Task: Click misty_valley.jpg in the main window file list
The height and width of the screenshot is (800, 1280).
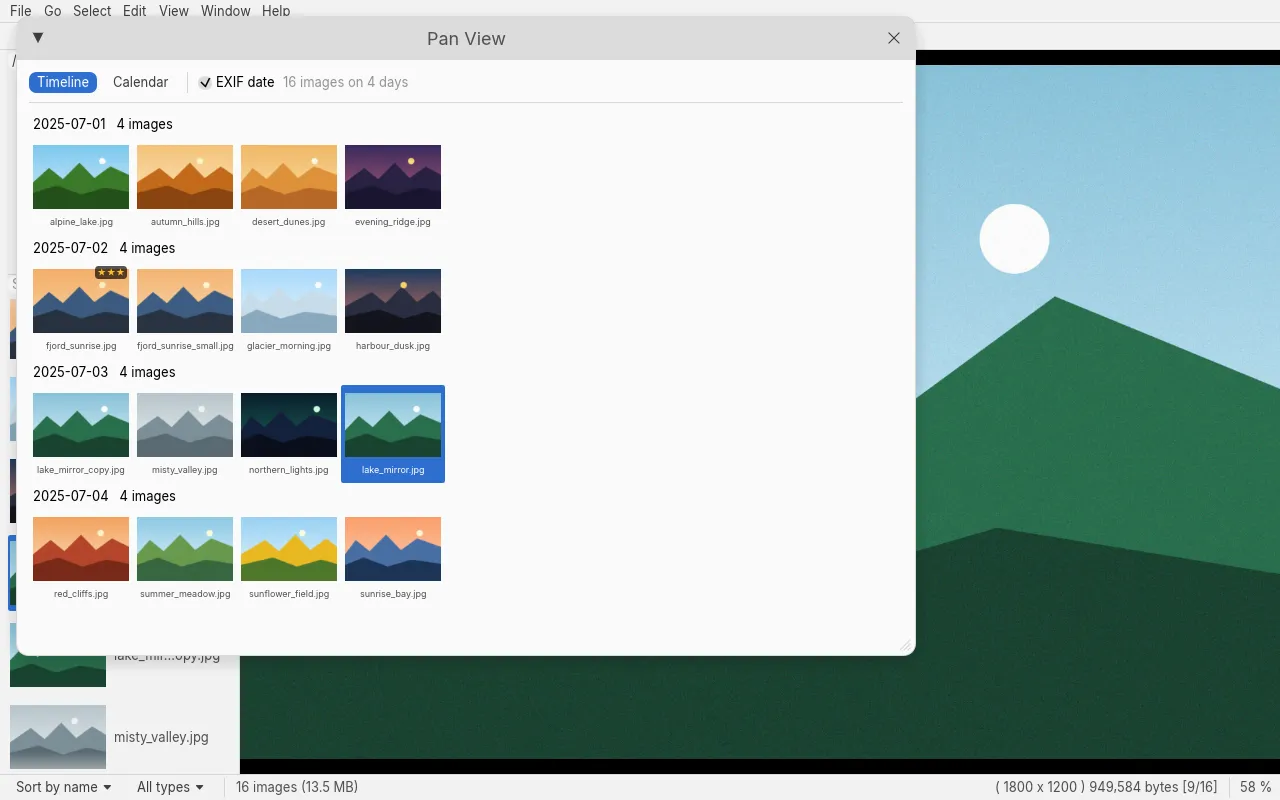Action: click(x=120, y=737)
